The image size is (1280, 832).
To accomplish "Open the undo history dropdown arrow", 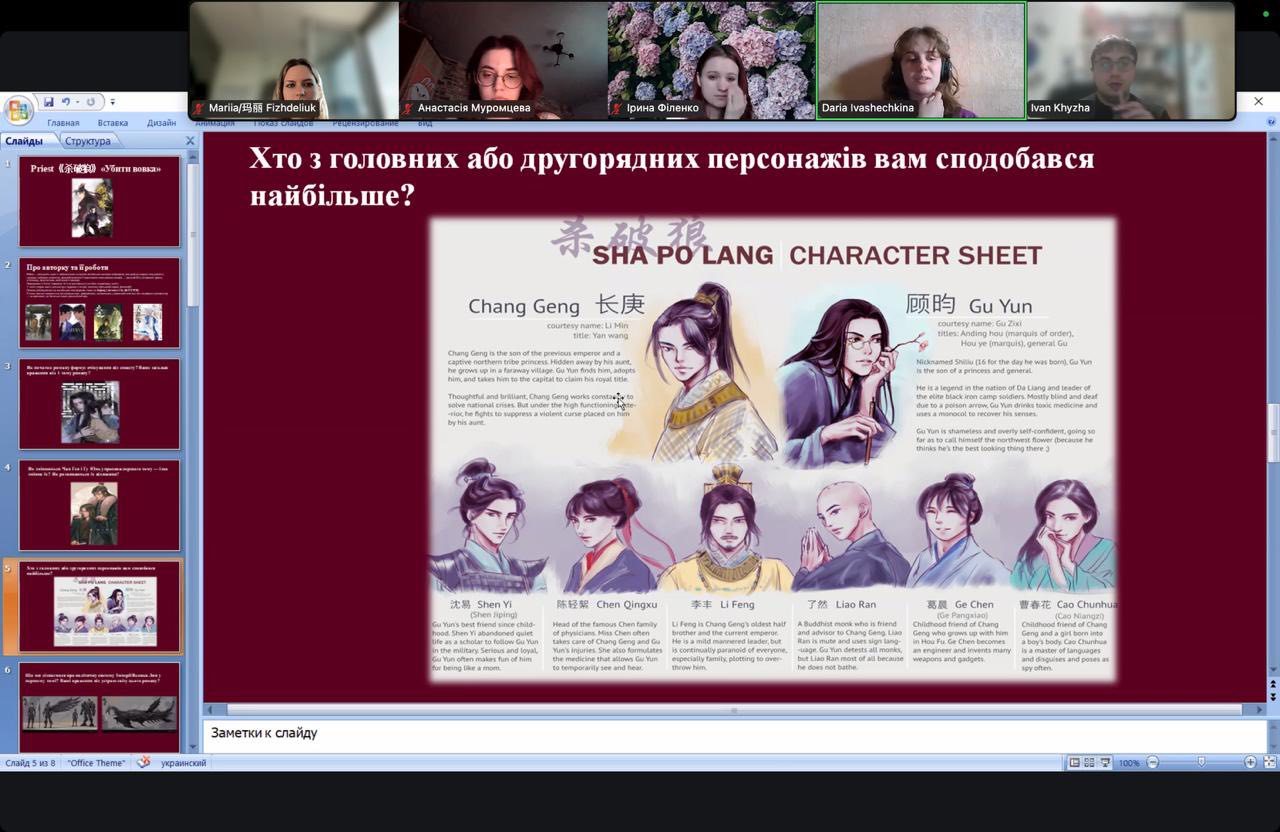I will pyautogui.click(x=76, y=102).
